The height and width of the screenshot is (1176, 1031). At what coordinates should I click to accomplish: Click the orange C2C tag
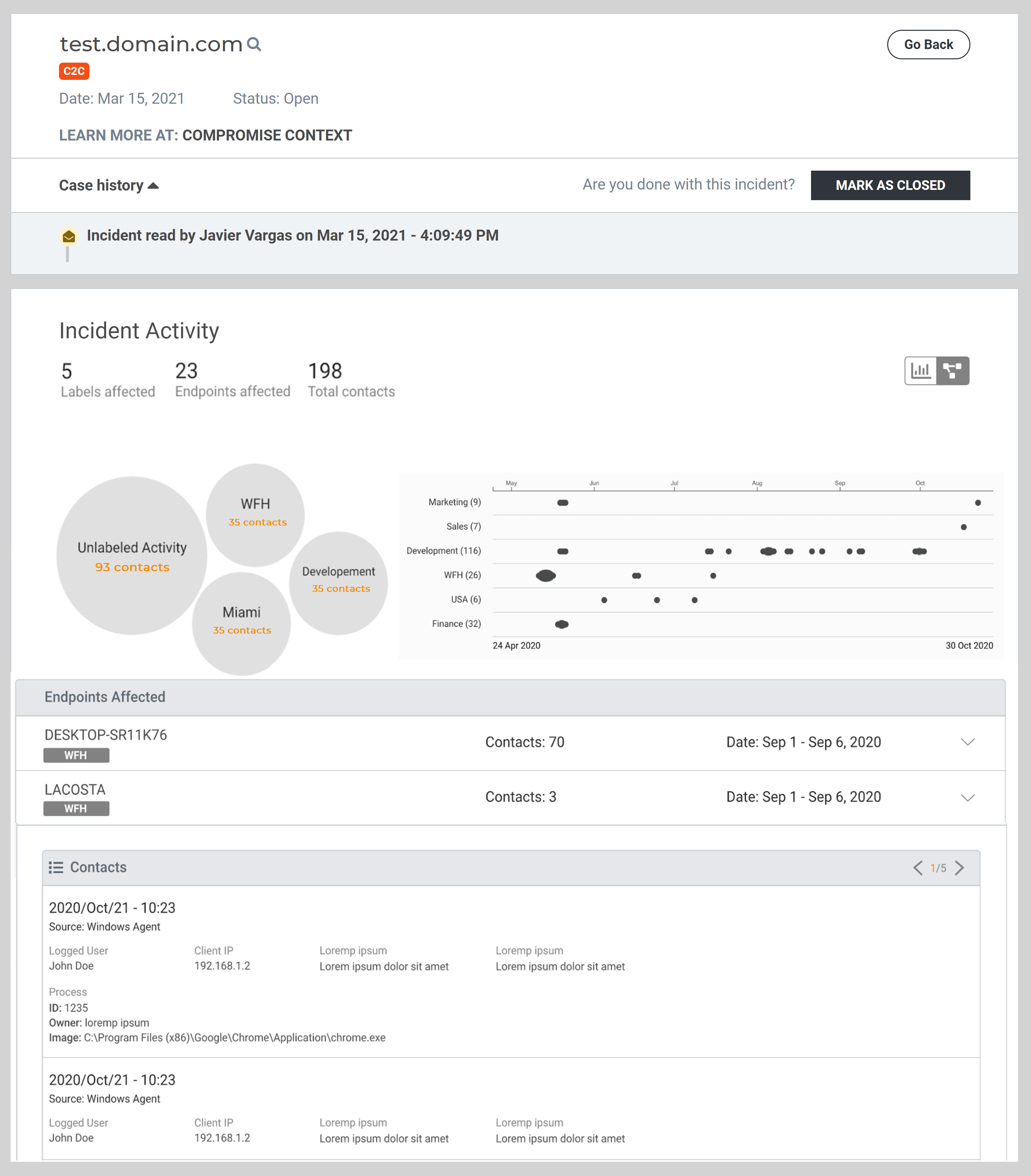(x=74, y=71)
